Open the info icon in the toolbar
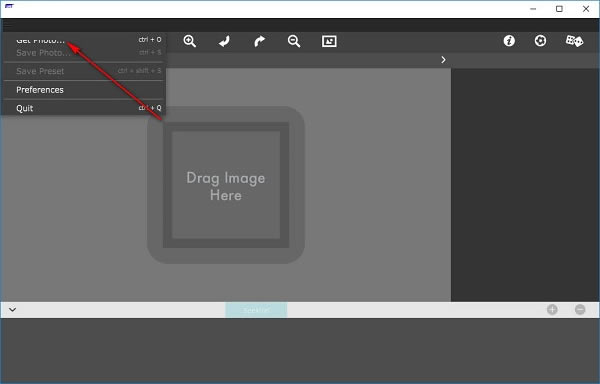Image resolution: width=600 pixels, height=384 pixels. (509, 41)
